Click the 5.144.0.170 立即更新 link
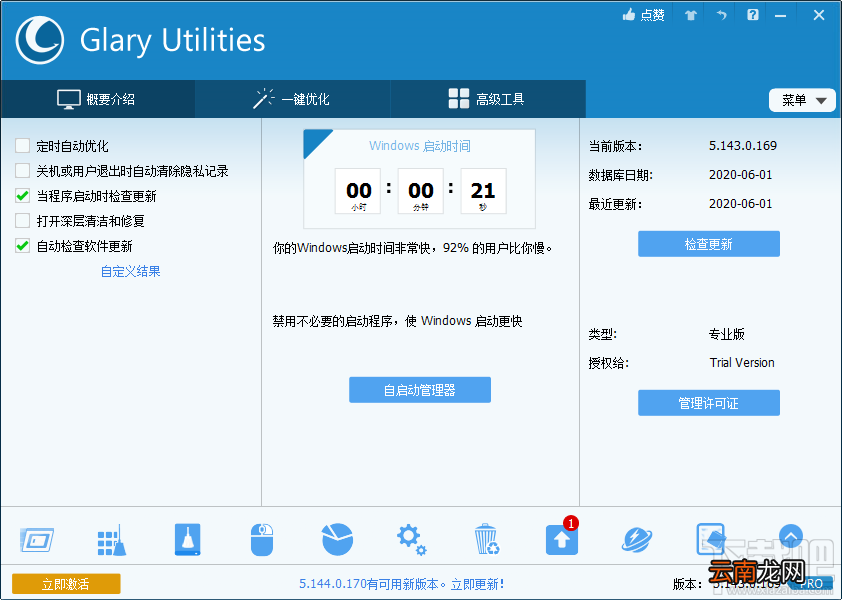This screenshot has height=600, width=842. (x=402, y=584)
